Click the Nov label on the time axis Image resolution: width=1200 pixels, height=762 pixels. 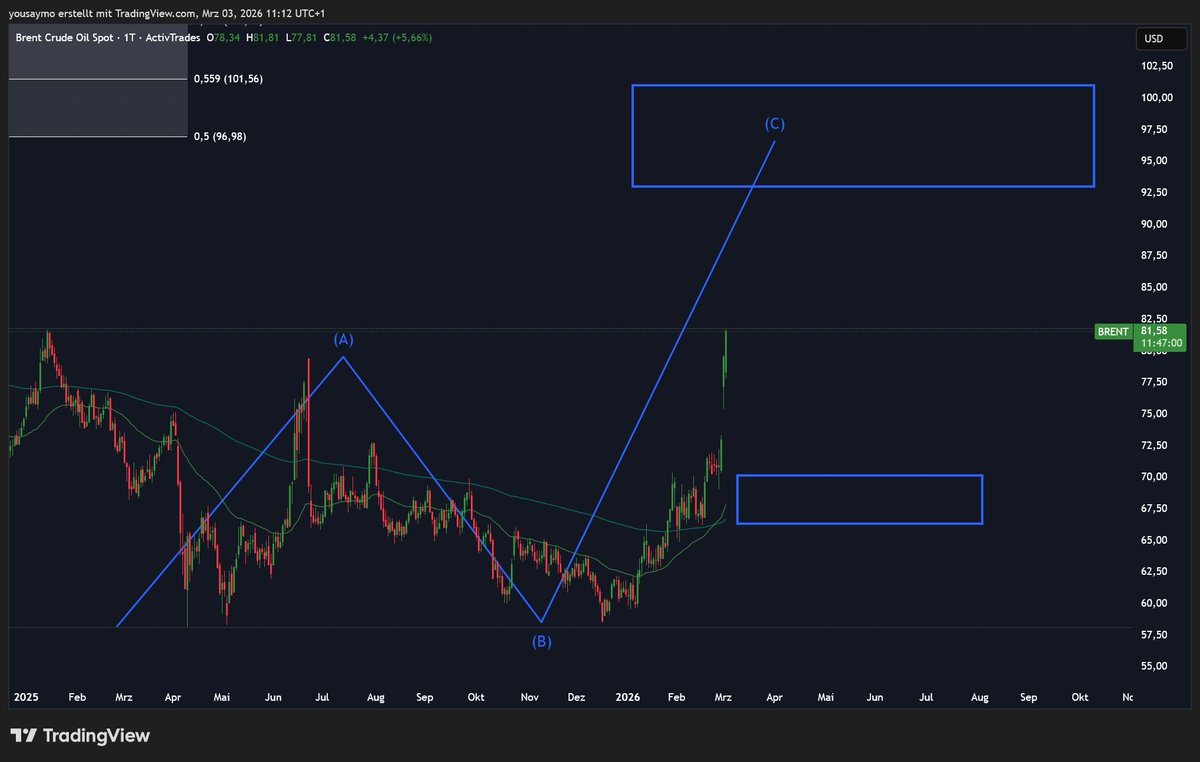[x=529, y=696]
